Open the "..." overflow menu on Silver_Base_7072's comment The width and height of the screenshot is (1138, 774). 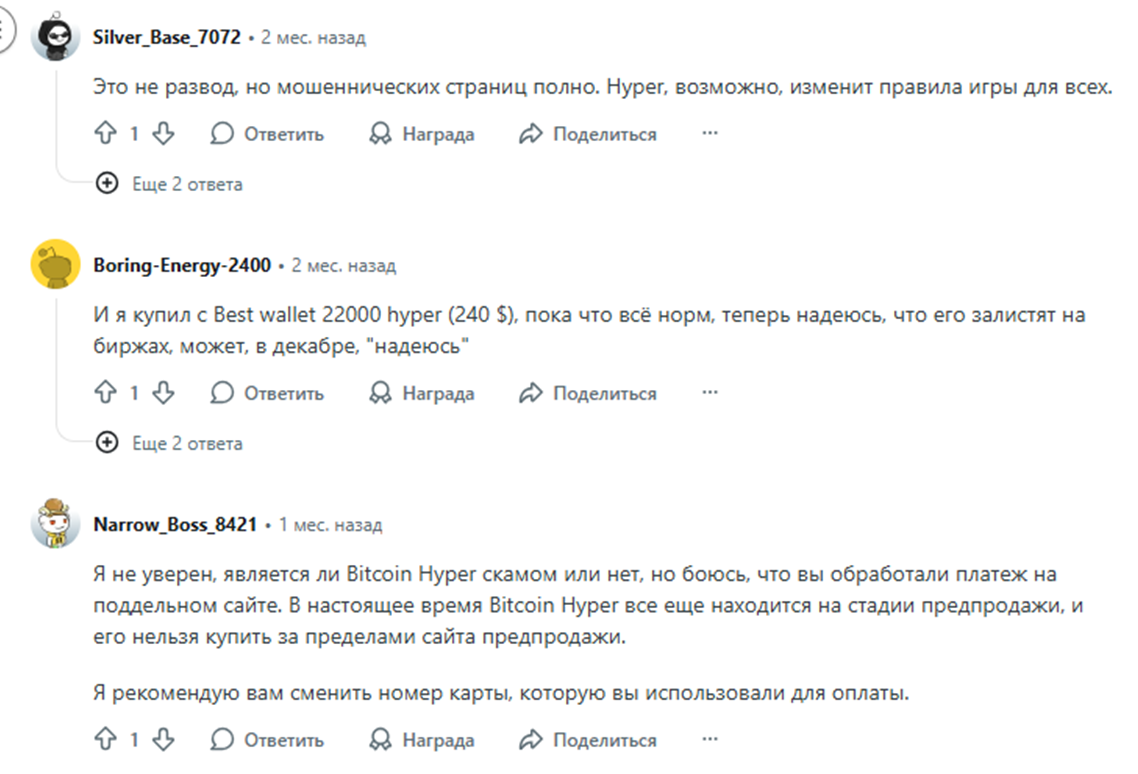(710, 133)
